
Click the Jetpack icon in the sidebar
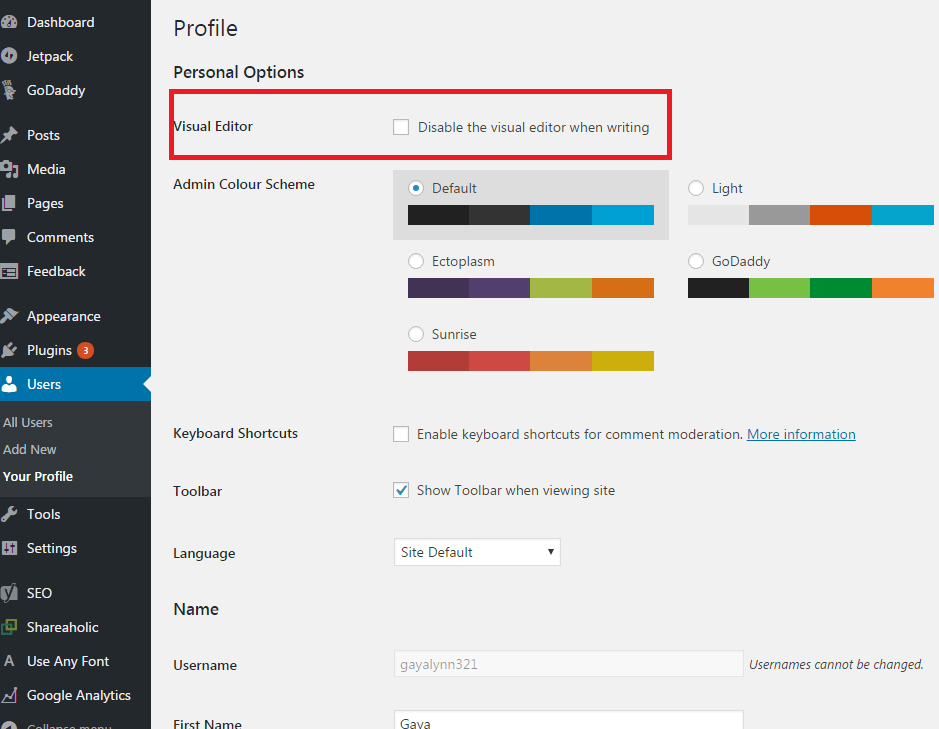[x=9, y=56]
